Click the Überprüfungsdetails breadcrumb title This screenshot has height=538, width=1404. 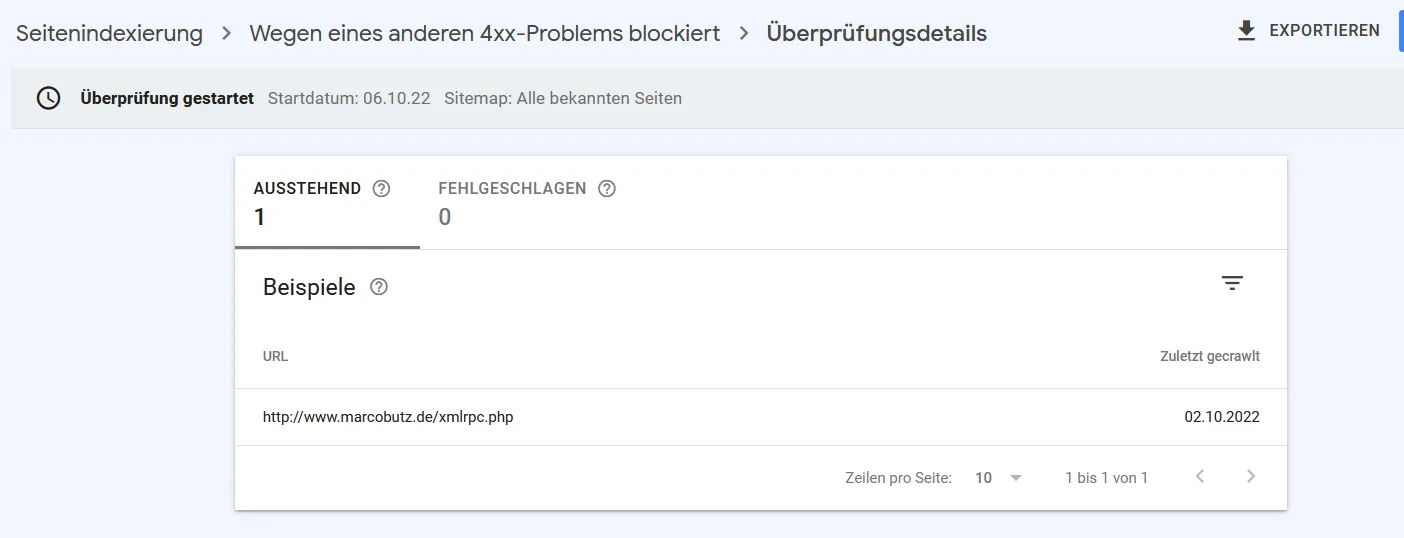click(877, 33)
